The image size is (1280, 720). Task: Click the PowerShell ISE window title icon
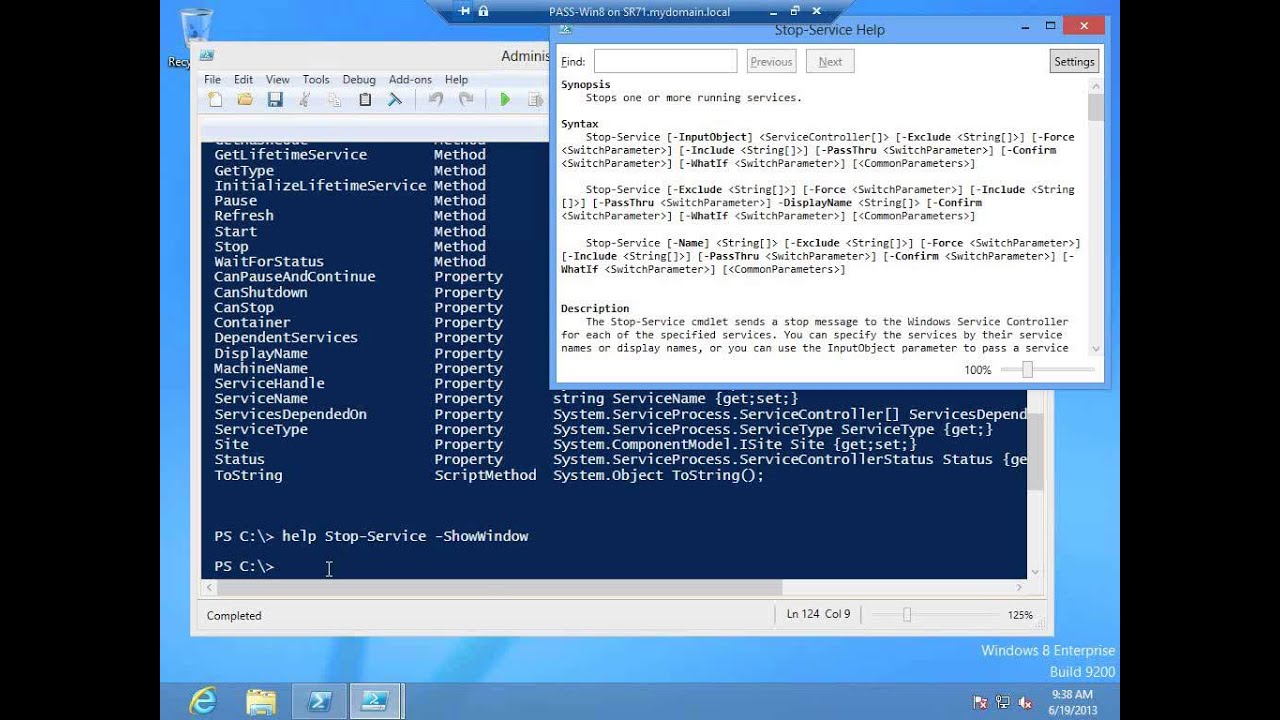(x=206, y=55)
